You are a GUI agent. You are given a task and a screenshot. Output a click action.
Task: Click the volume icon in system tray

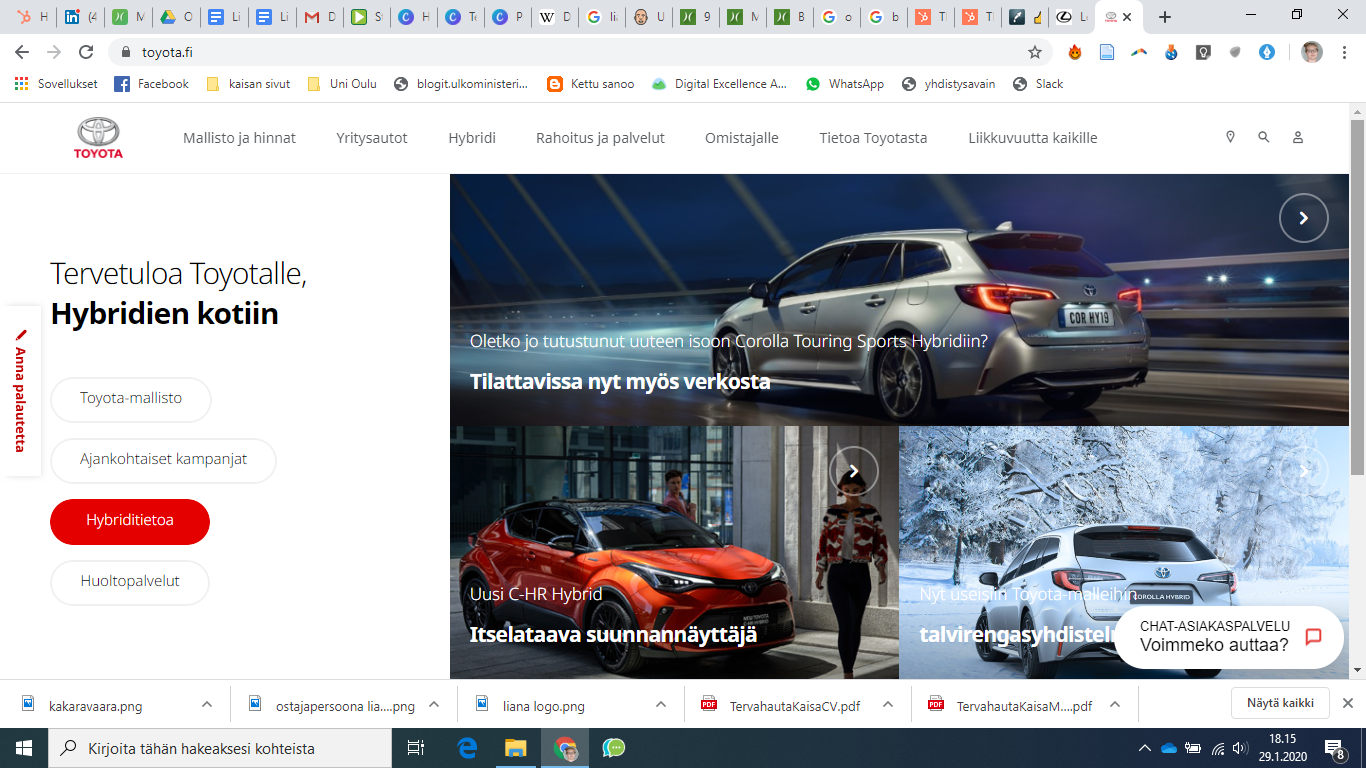(1241, 748)
